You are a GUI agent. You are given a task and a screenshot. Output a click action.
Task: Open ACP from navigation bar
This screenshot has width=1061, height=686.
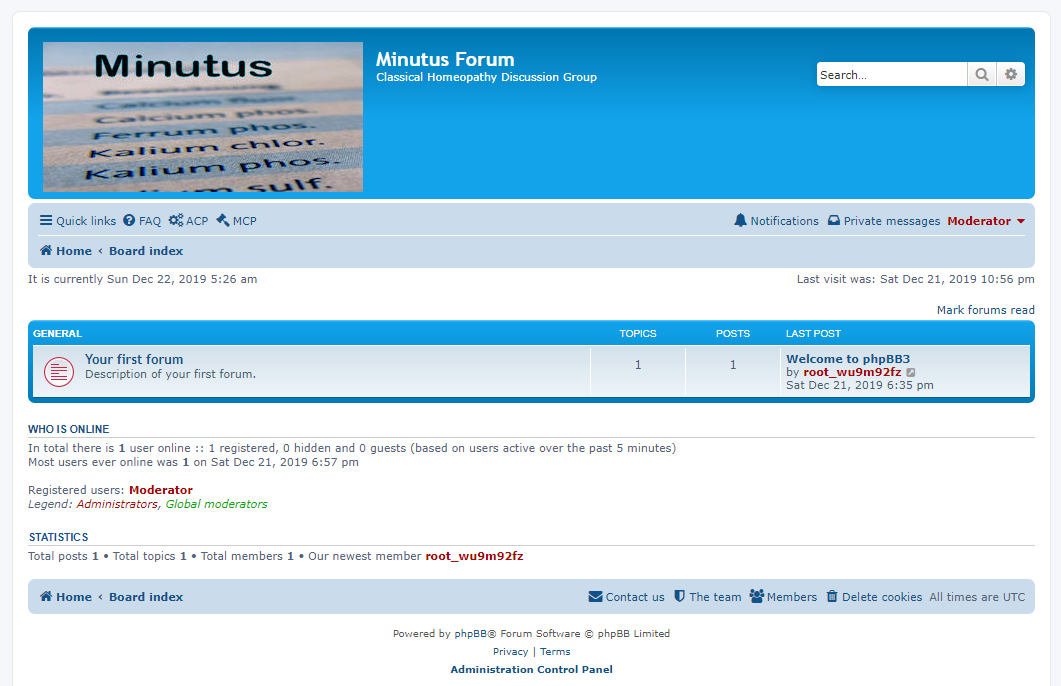188,221
